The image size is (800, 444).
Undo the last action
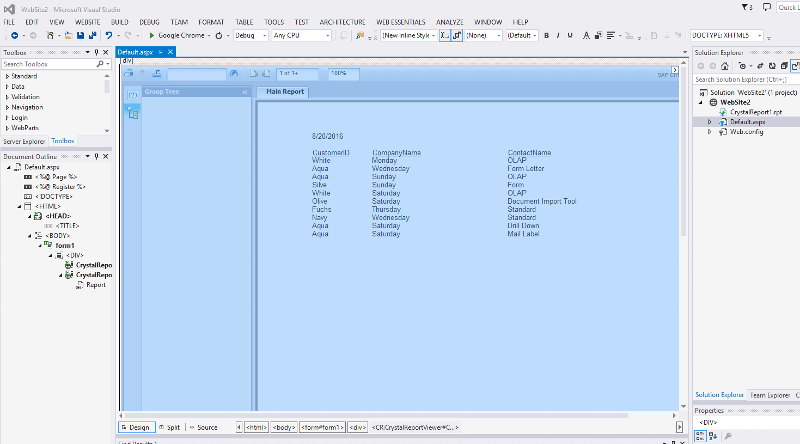(109, 35)
